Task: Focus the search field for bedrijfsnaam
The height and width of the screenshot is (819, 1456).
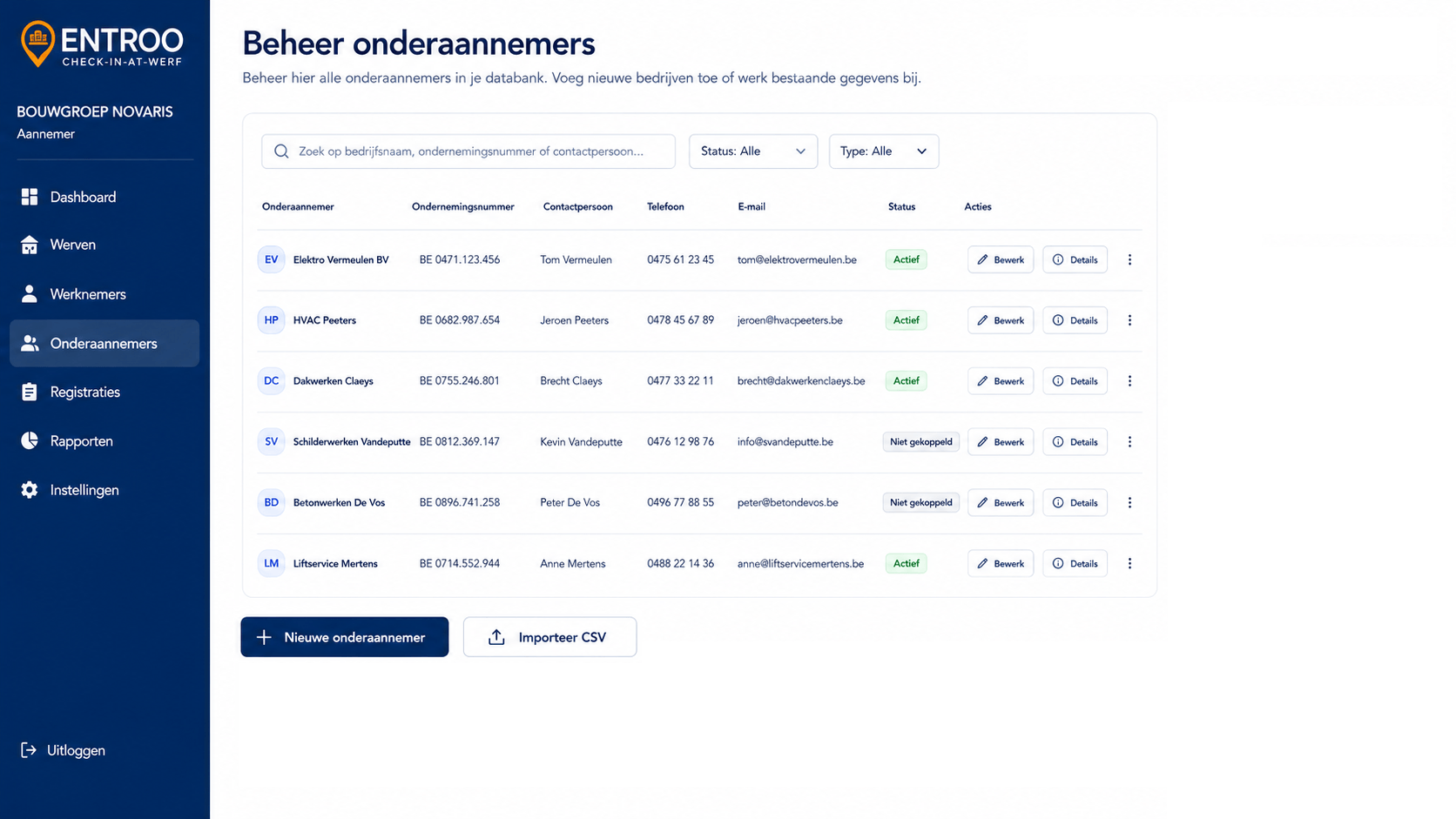Action: point(468,151)
